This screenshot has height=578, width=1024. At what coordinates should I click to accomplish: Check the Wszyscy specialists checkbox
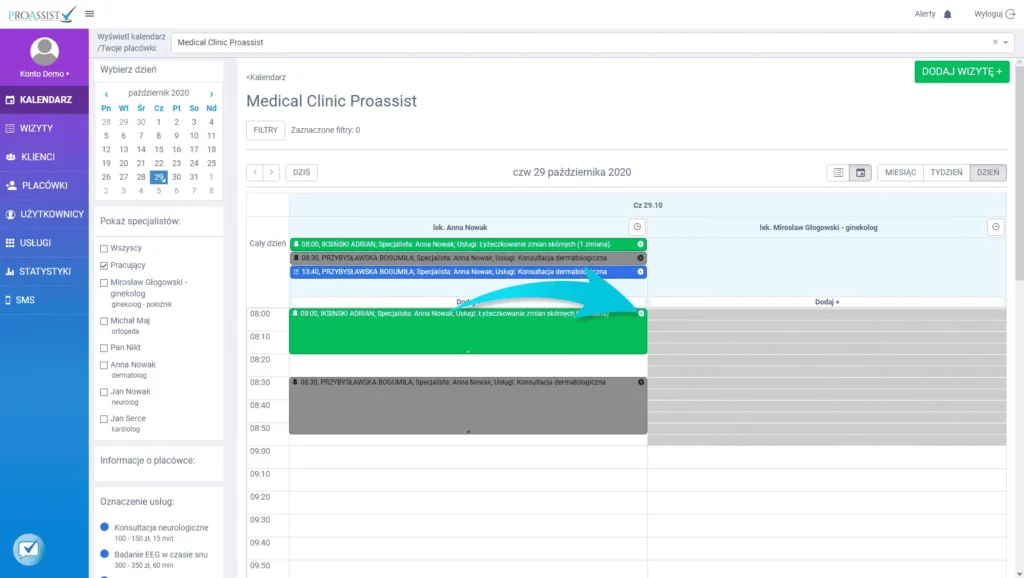point(104,247)
